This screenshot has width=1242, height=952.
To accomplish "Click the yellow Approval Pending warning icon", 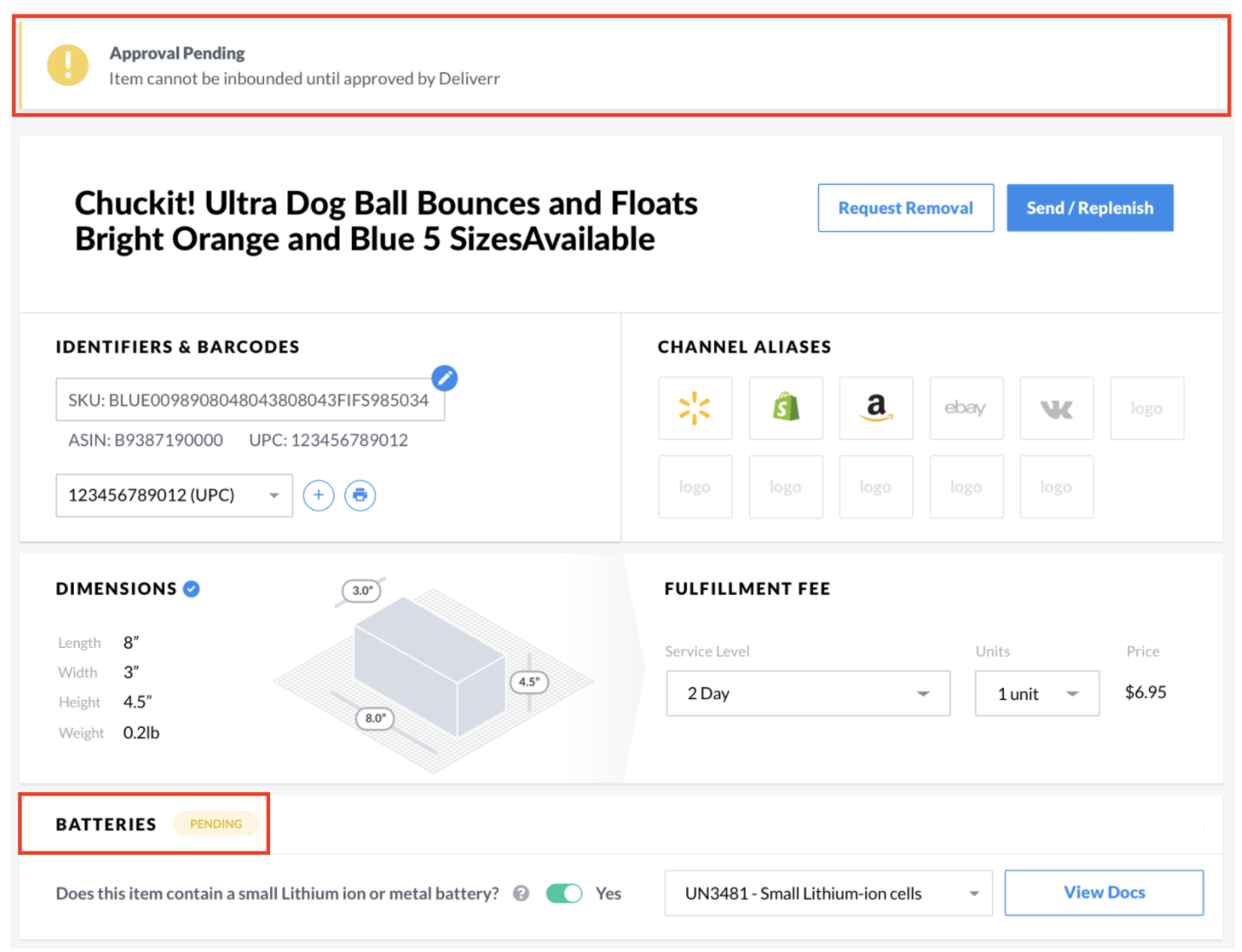I will [x=68, y=65].
